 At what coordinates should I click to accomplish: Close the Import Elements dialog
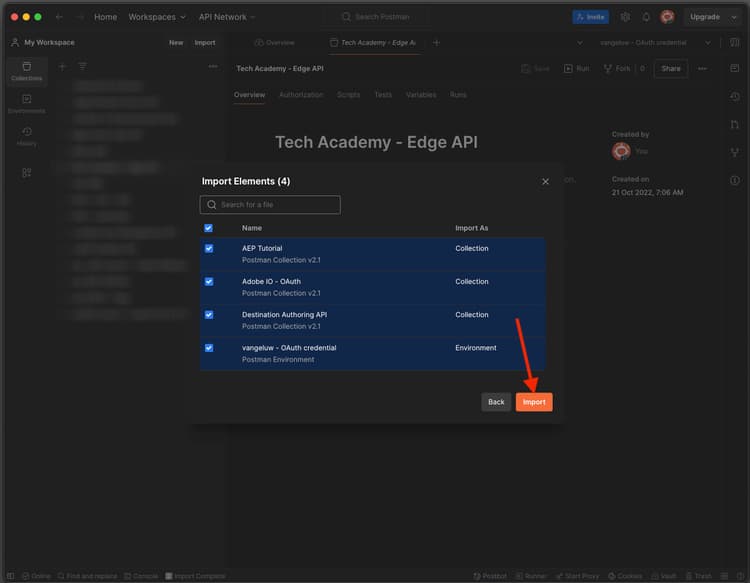[x=545, y=182]
